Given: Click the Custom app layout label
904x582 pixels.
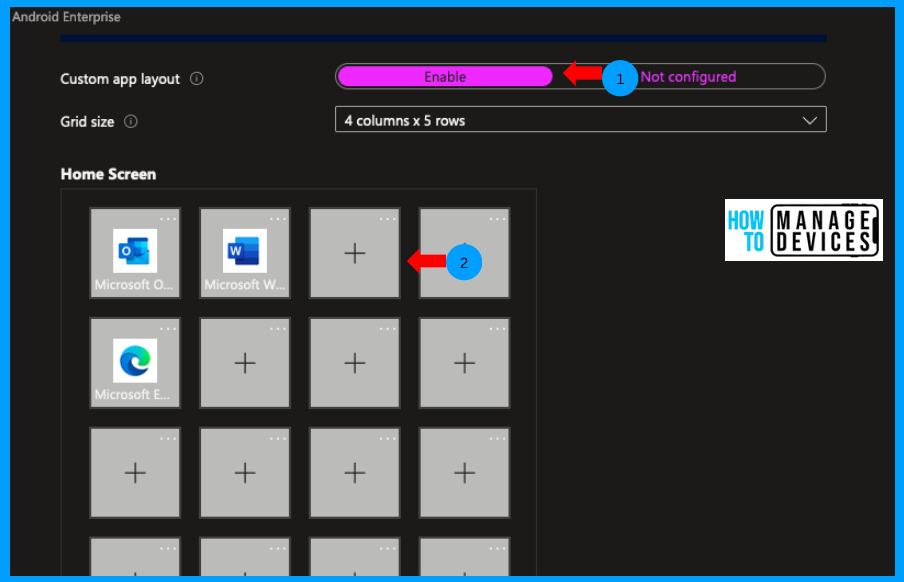Looking at the screenshot, I should 120,79.
